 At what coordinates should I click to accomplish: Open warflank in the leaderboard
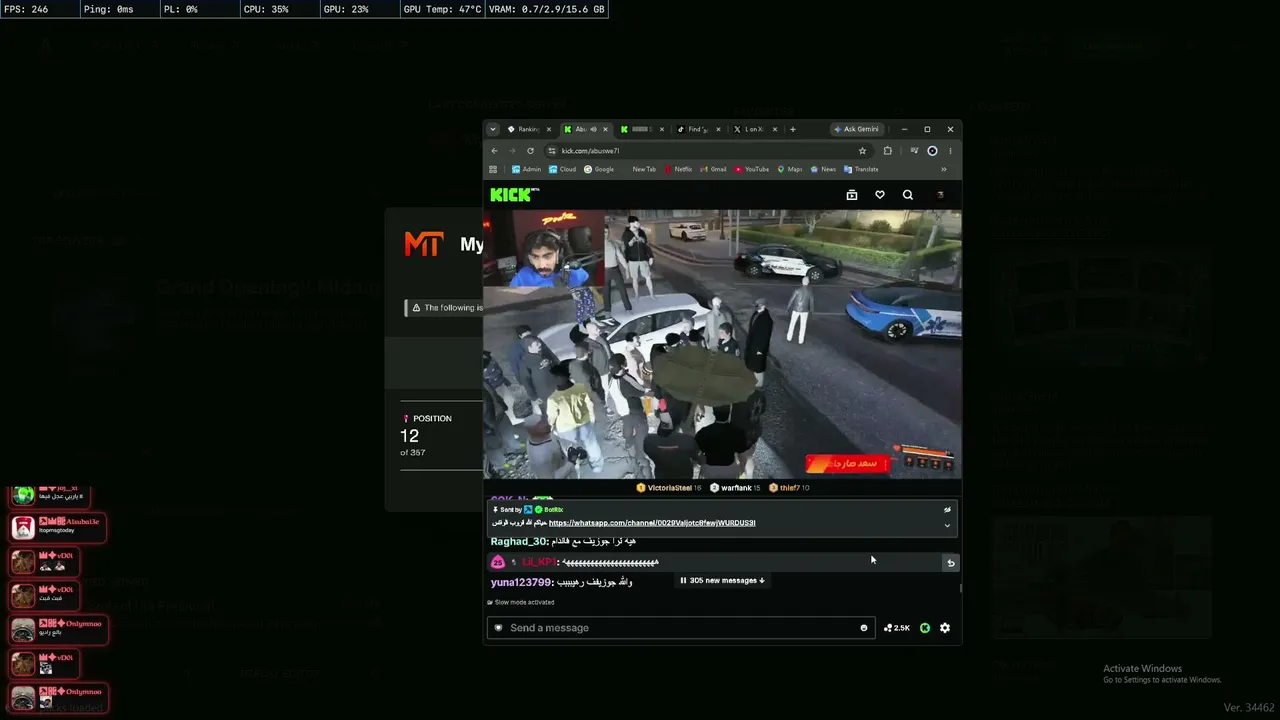pyautogui.click(x=735, y=488)
